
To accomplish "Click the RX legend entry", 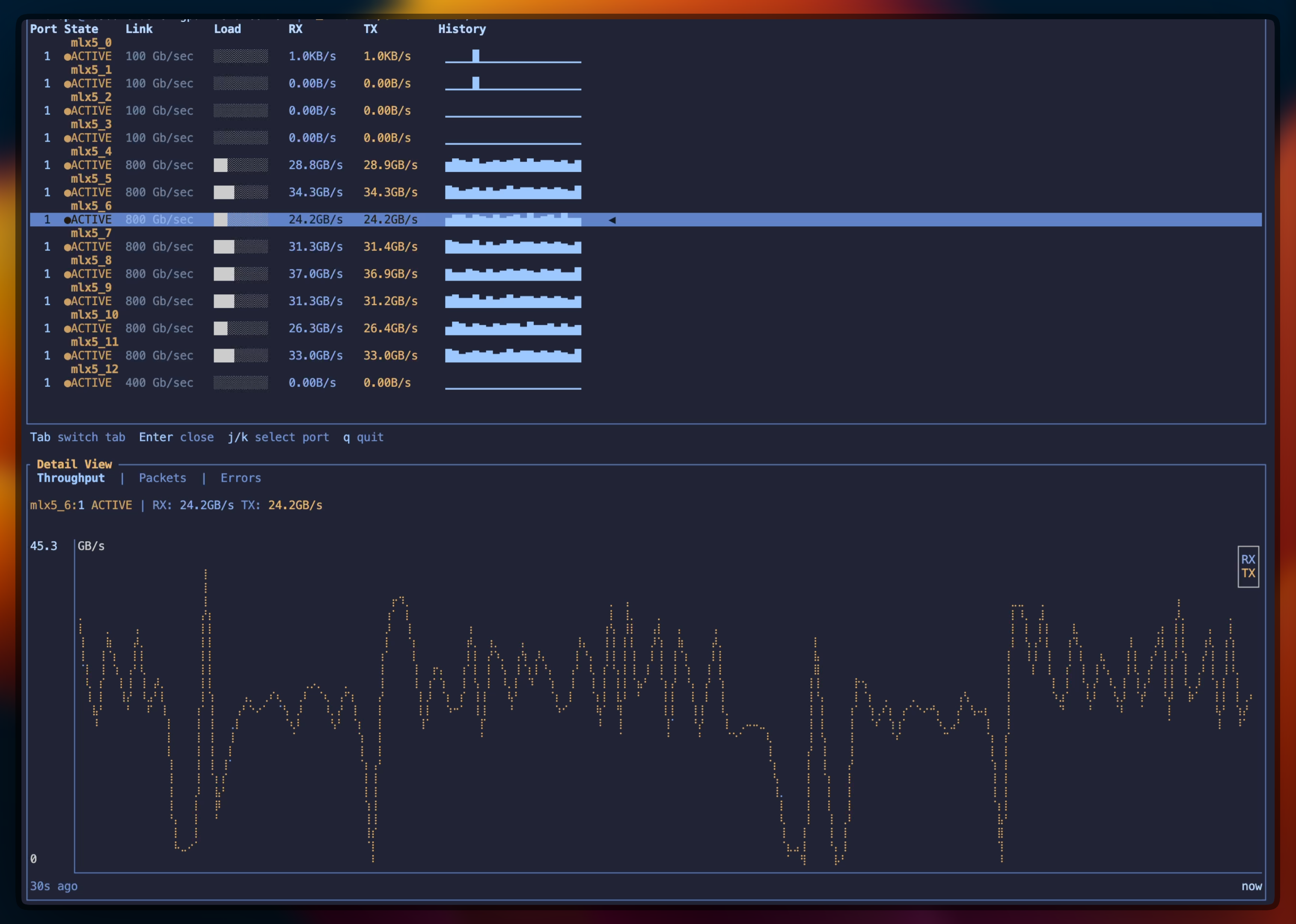I will (1248, 559).
